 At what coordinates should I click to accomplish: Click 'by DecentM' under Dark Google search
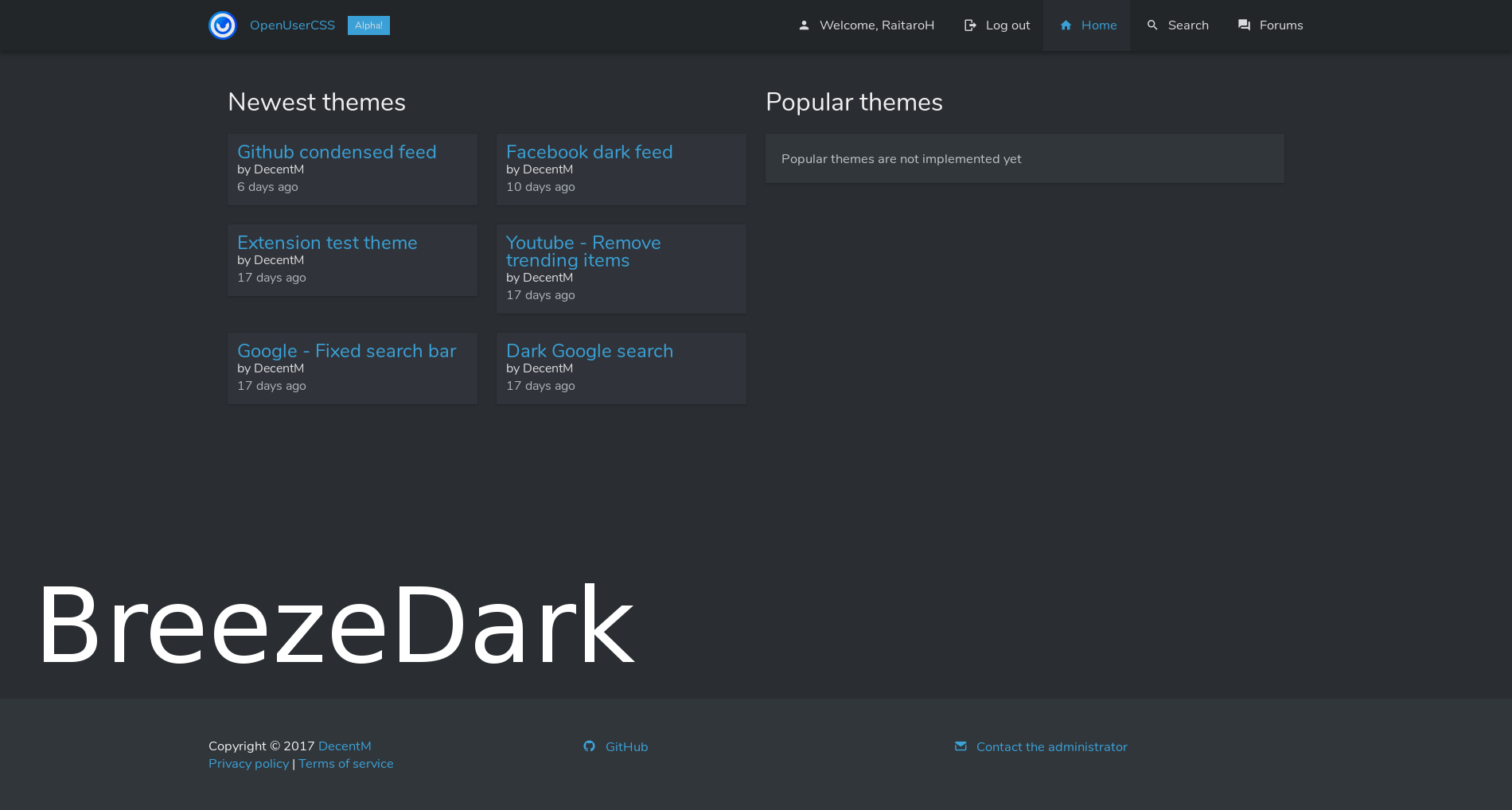pos(540,368)
